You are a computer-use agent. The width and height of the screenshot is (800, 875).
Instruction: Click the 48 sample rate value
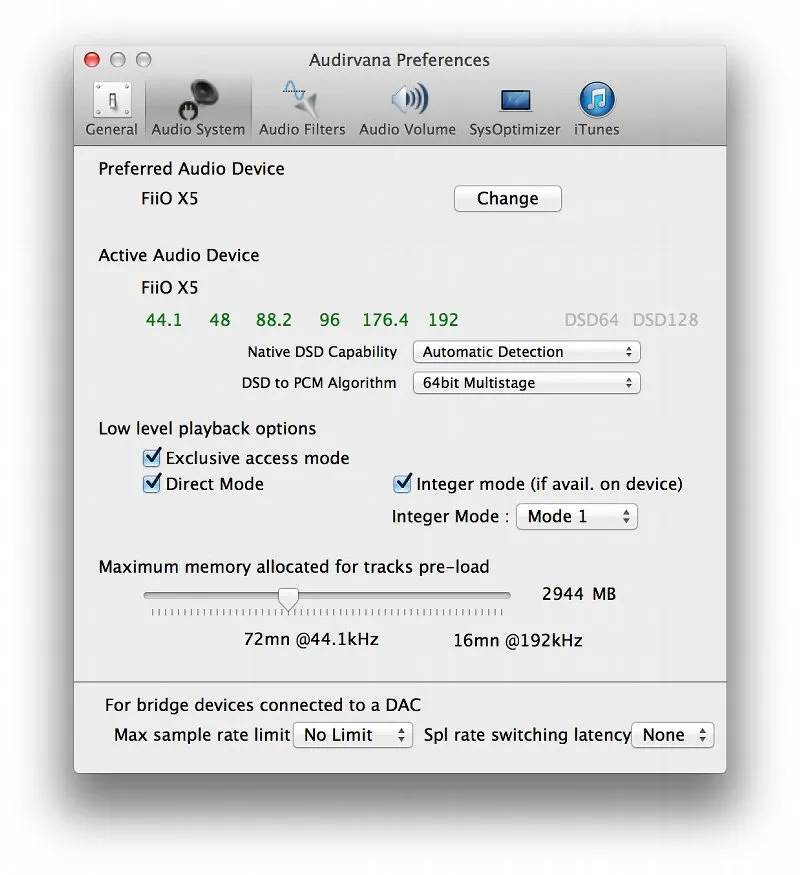[x=220, y=320]
